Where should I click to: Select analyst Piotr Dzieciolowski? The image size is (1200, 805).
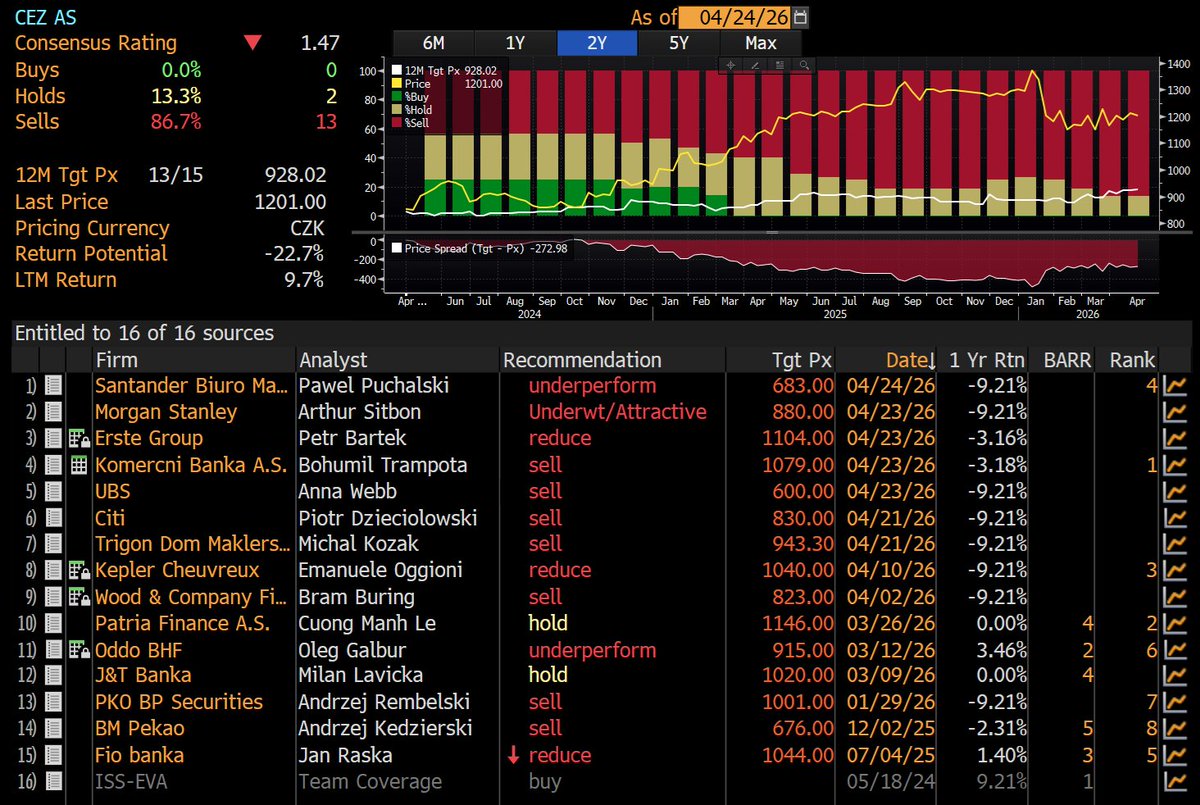[x=388, y=518]
